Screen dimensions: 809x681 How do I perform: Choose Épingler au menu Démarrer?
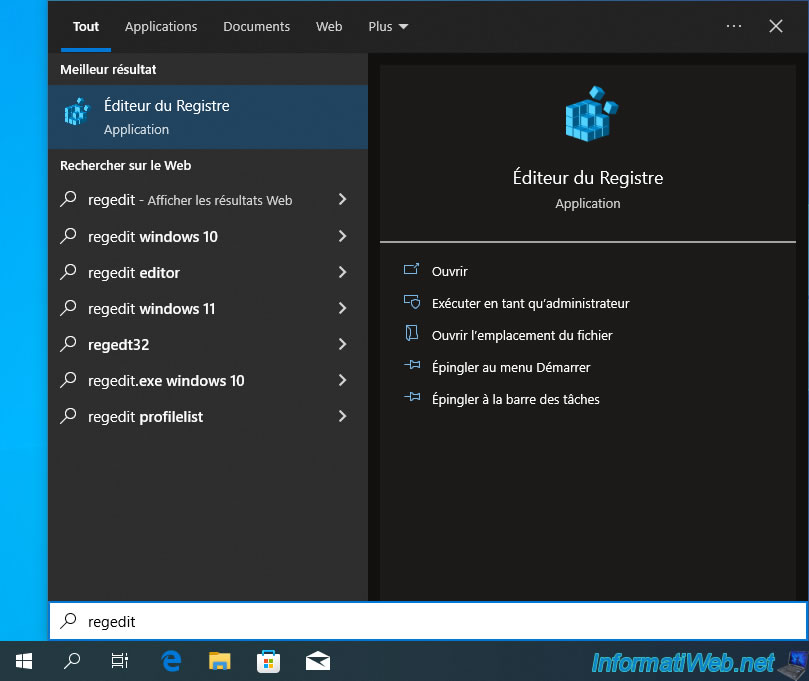coord(511,367)
